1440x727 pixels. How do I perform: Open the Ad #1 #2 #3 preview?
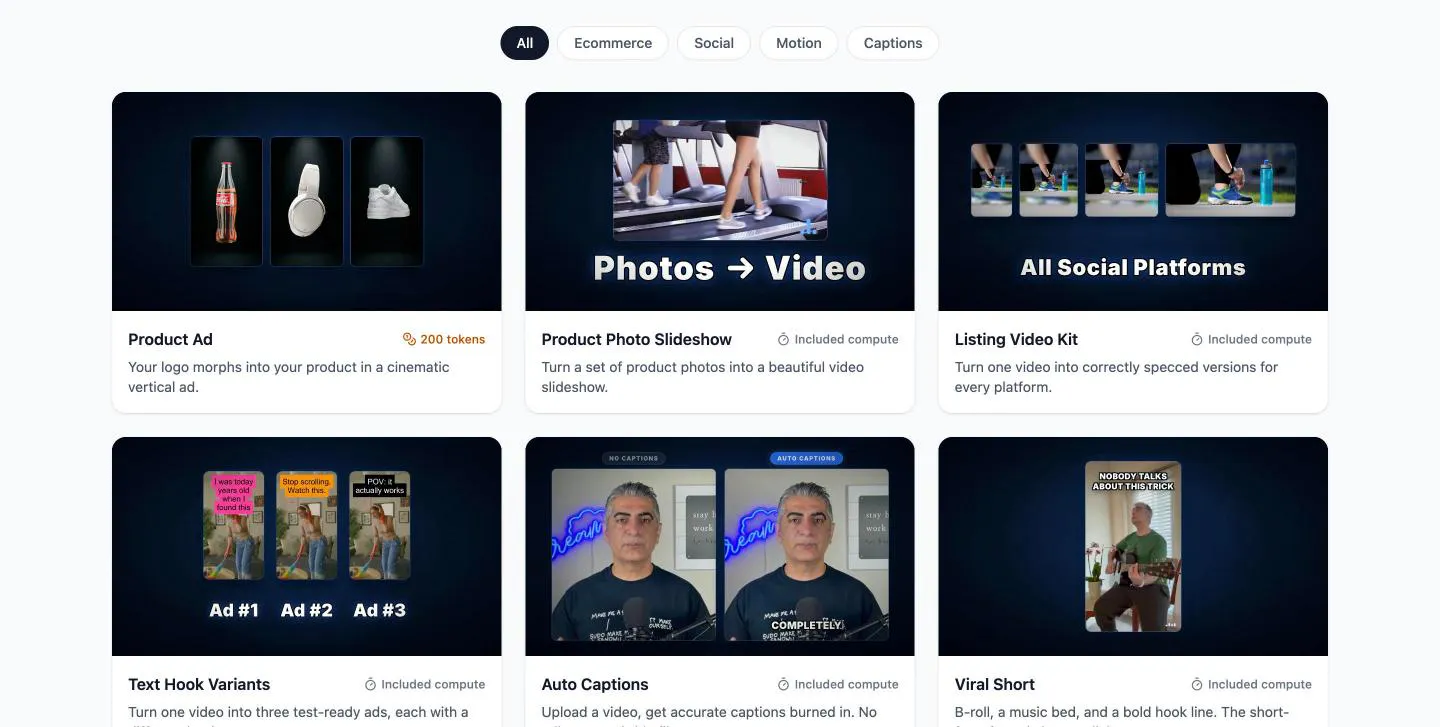pos(306,546)
